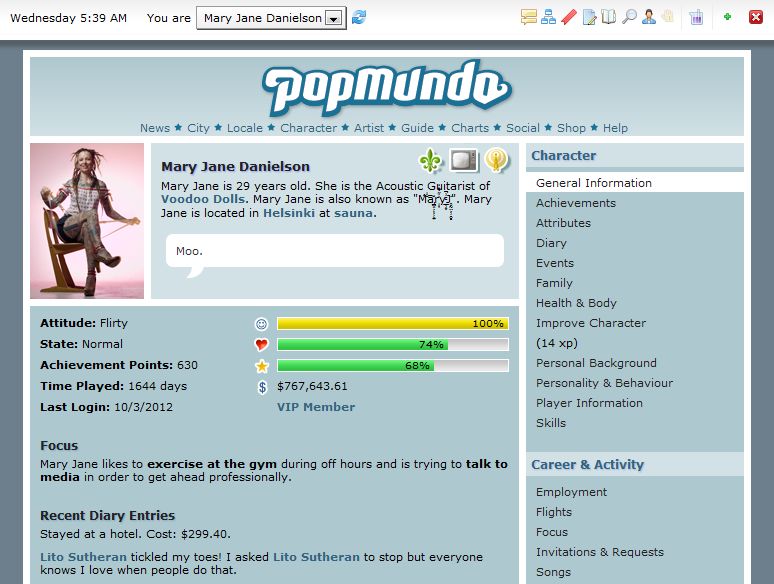Click Mary Jane's portrait photo
The image size is (774, 584).
coord(87,221)
